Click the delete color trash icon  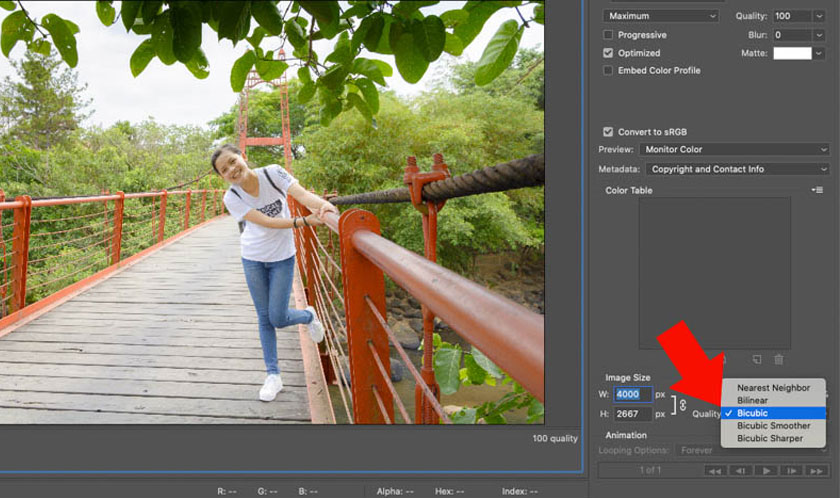click(x=779, y=359)
